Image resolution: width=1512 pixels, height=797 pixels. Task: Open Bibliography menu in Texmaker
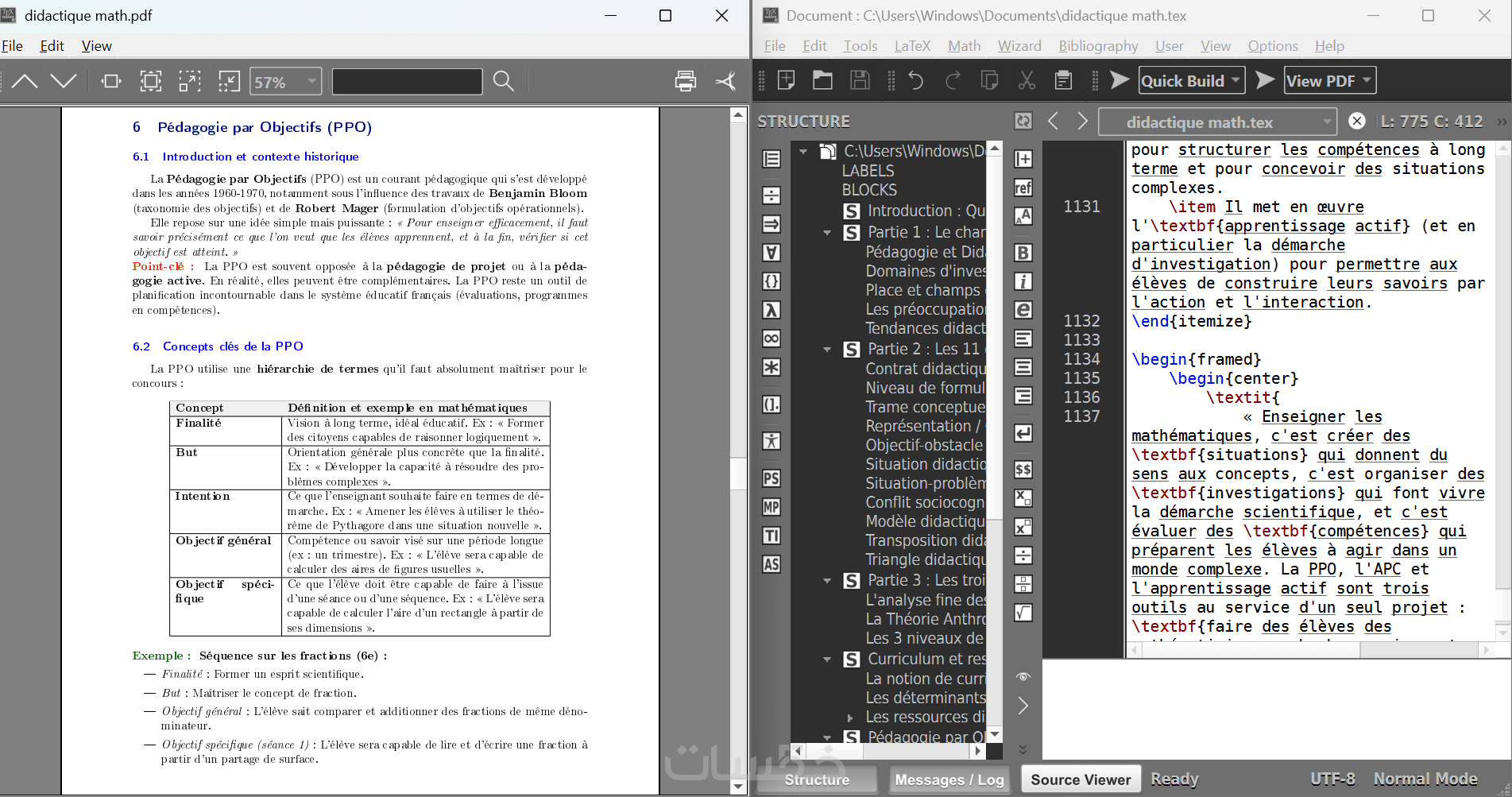pos(1098,46)
